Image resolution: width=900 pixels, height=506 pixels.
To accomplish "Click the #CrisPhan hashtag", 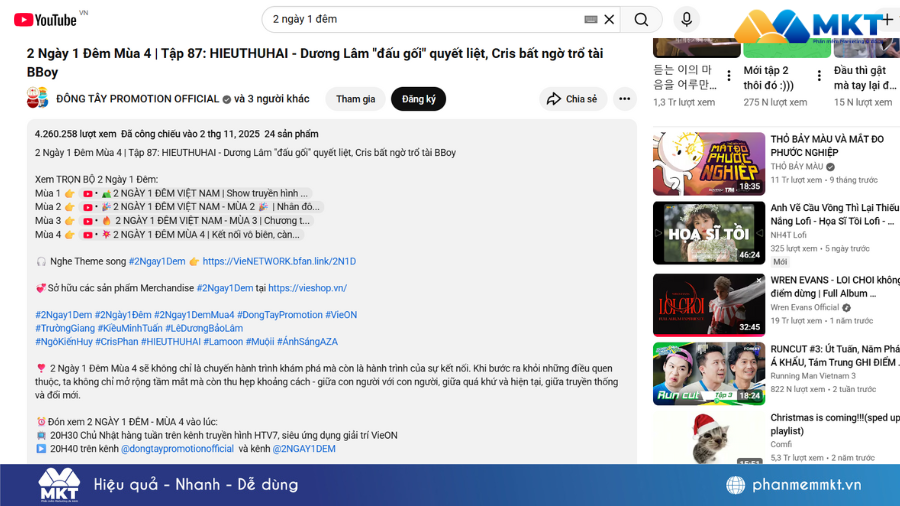I will [x=117, y=341].
